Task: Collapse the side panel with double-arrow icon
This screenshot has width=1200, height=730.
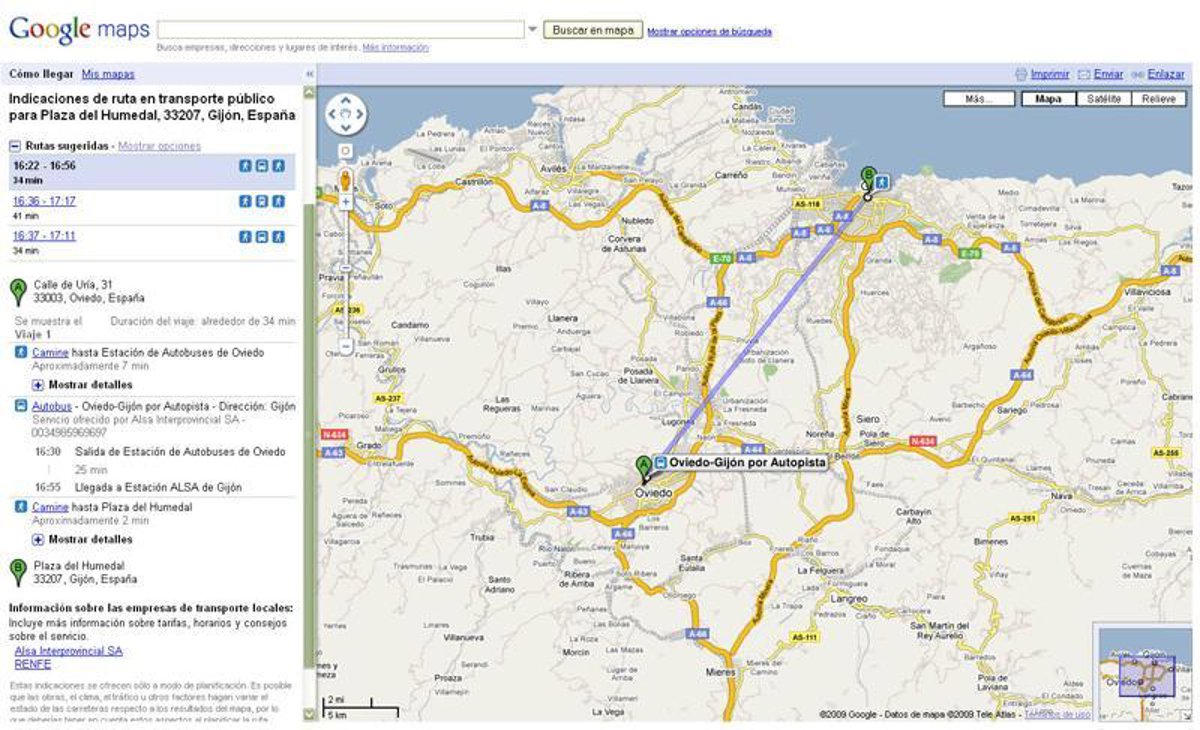Action: 309,74
